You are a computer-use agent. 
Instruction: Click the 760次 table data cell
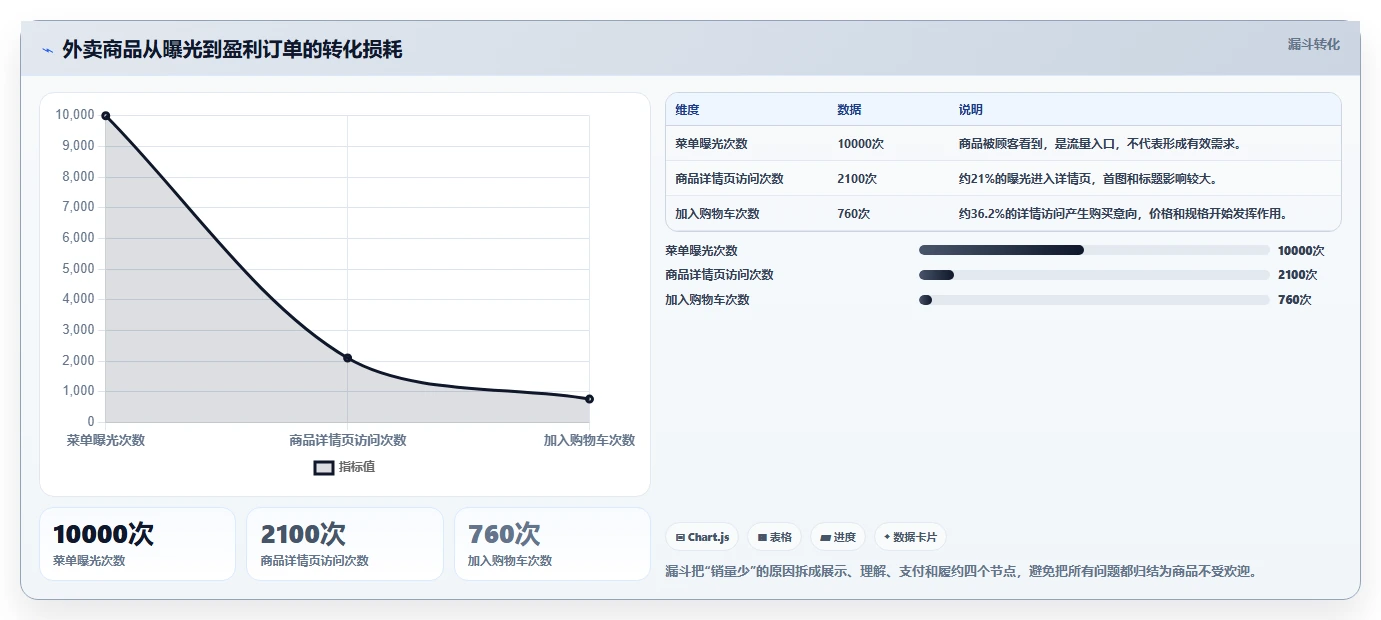pos(853,214)
